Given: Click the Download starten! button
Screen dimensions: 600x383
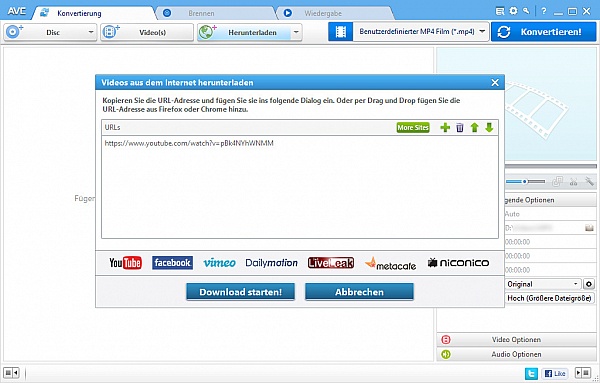Looking at the screenshot, I should click(x=241, y=292).
